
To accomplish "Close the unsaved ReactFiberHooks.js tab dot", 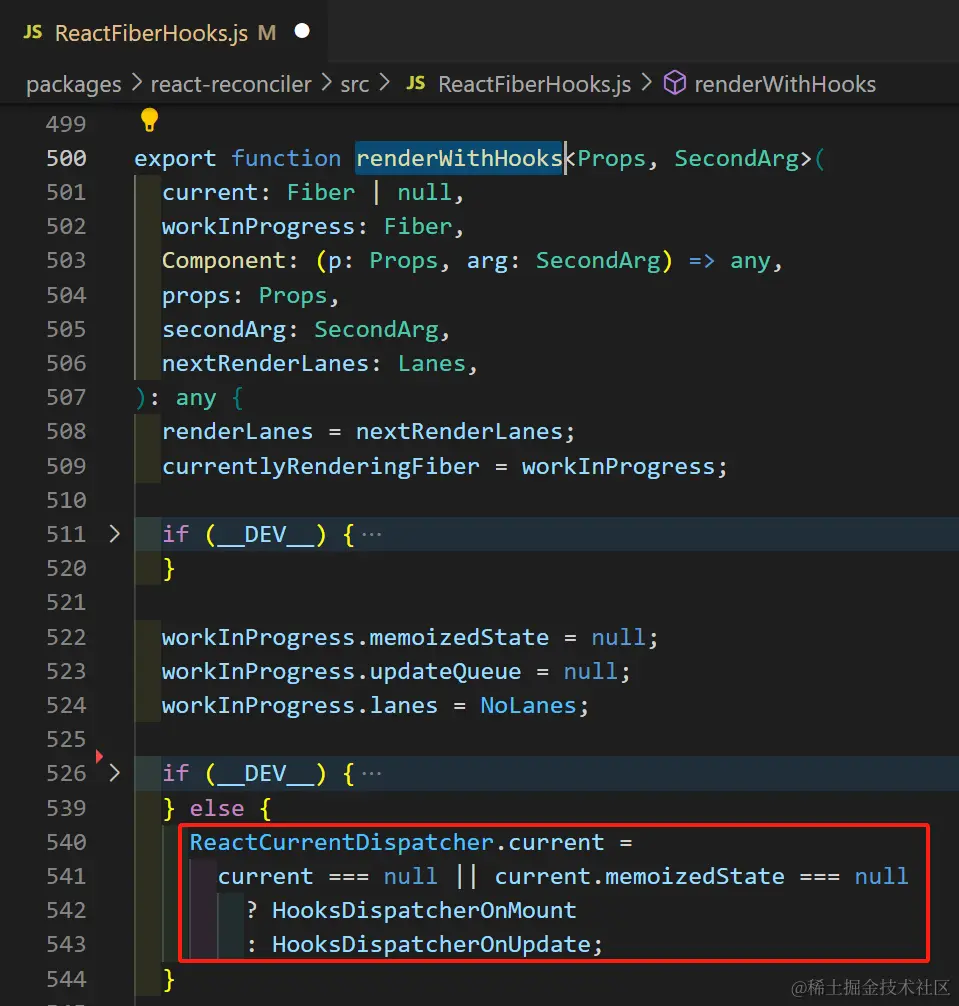I will [301, 31].
